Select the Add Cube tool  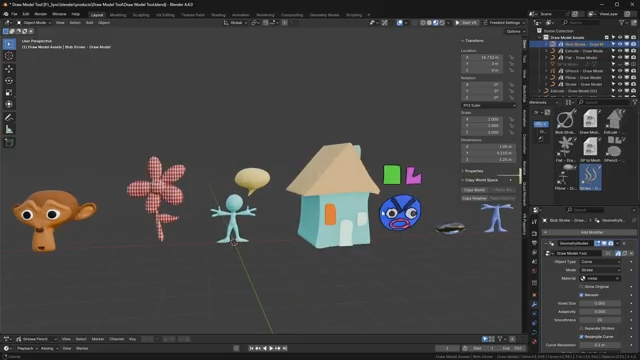pyautogui.click(x=9, y=142)
